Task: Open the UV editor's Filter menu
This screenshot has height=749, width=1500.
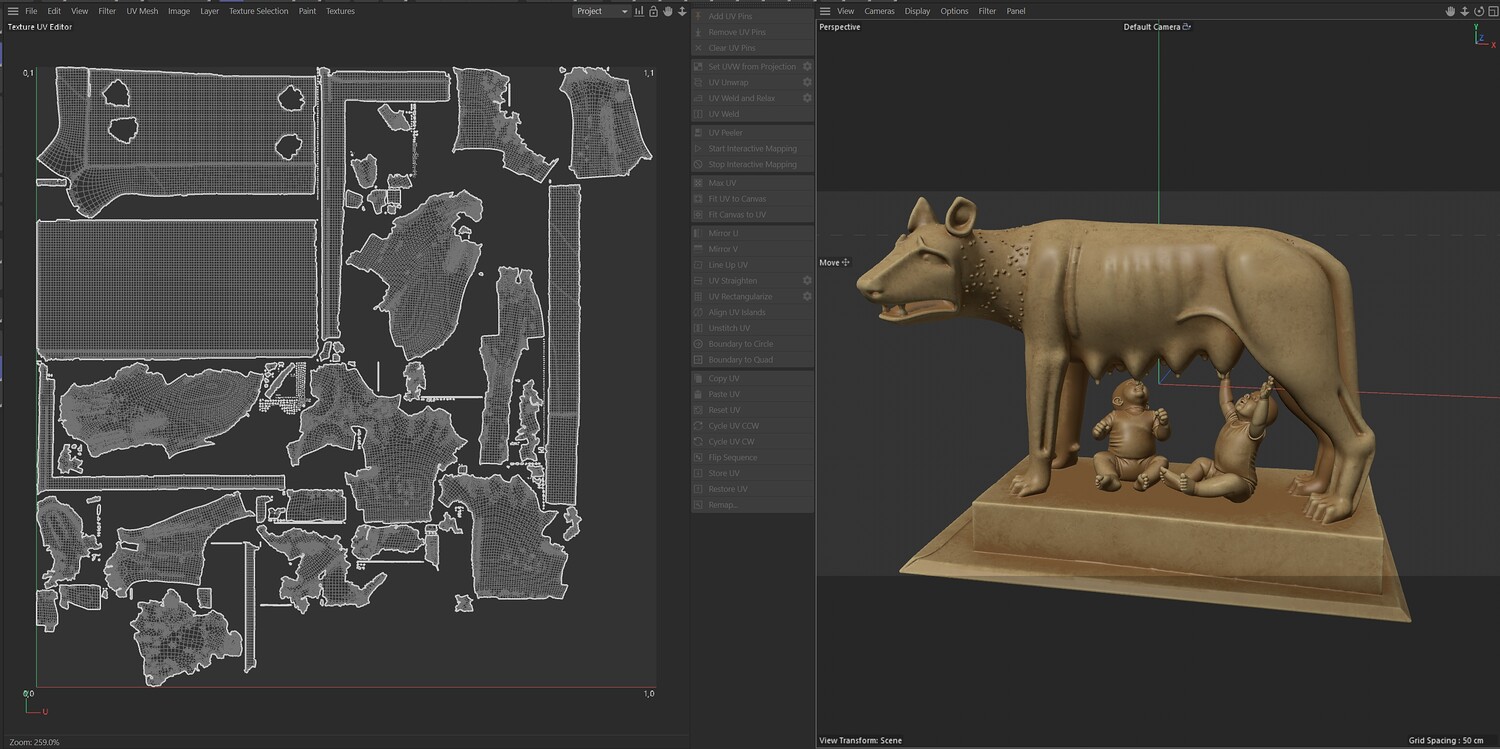Action: click(x=107, y=11)
